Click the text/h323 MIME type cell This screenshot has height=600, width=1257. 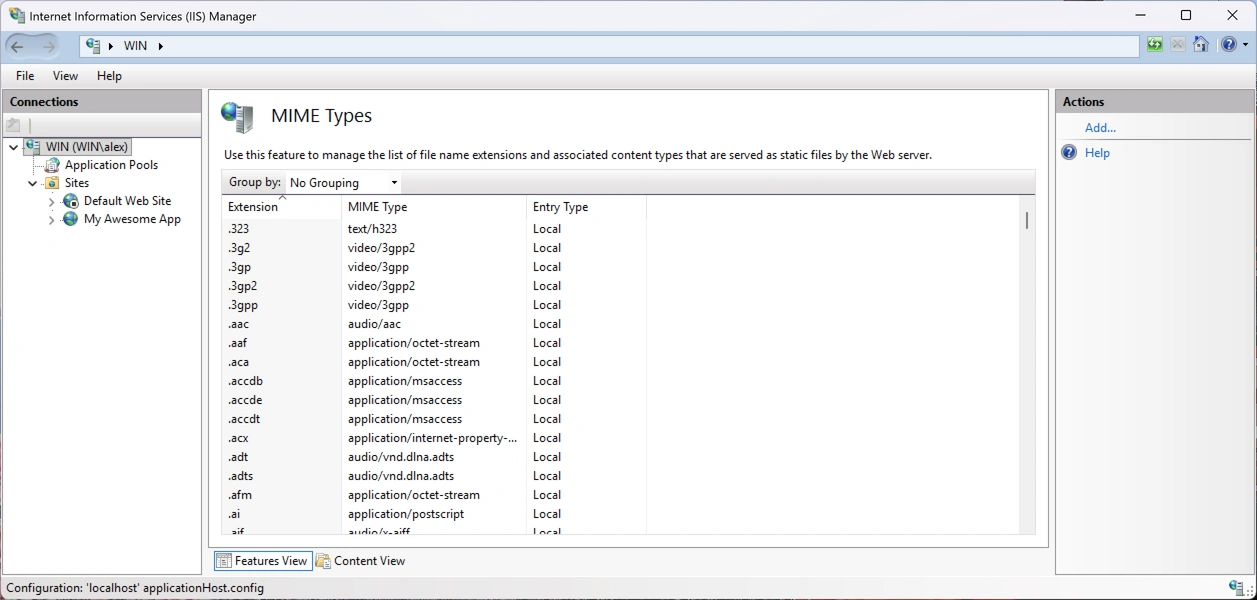point(372,229)
